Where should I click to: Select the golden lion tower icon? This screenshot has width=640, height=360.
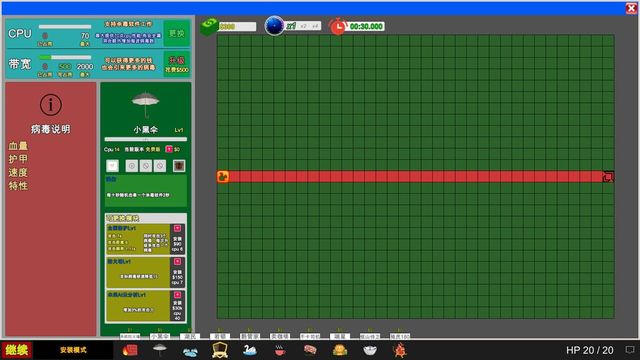tap(340, 350)
